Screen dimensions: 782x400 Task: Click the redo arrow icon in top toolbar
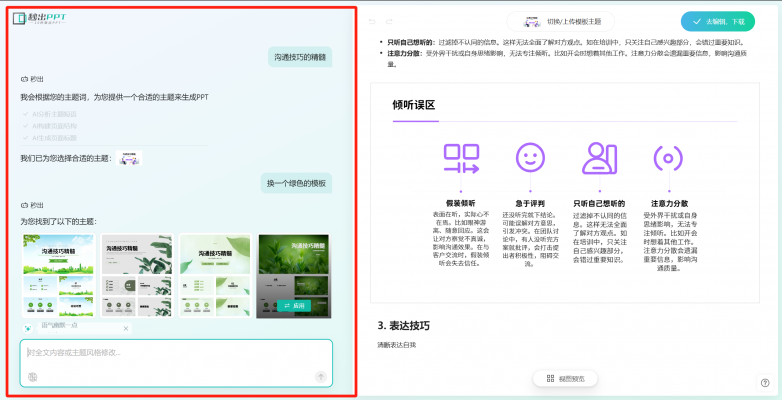pos(390,21)
